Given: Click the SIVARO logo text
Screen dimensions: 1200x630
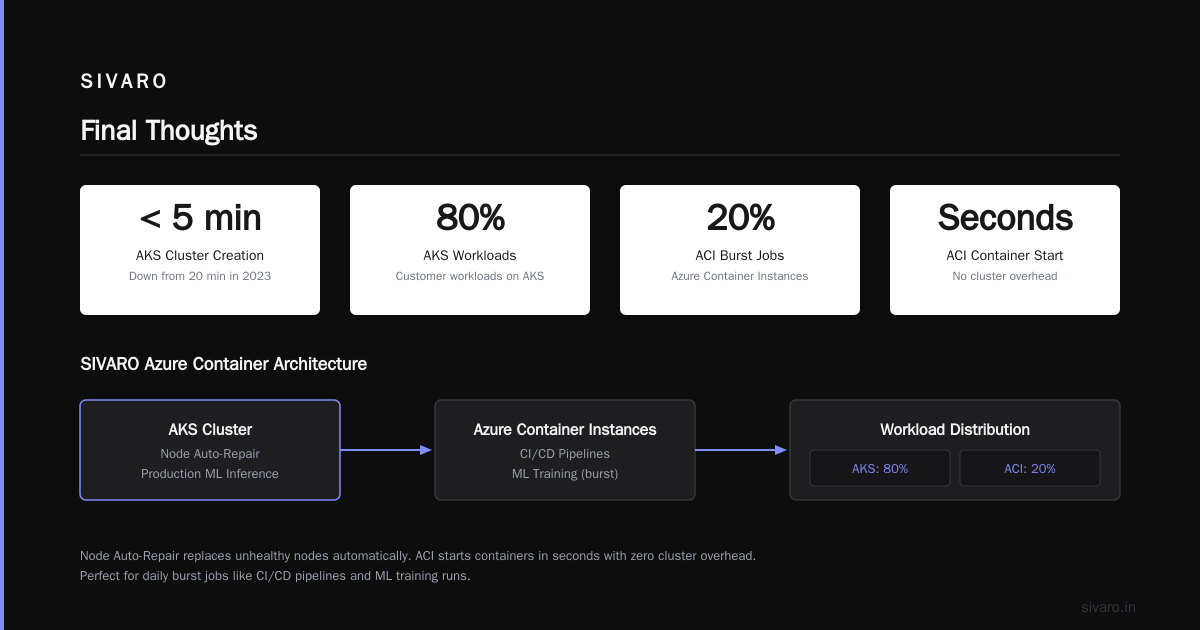Looking at the screenshot, I should pos(124,82).
